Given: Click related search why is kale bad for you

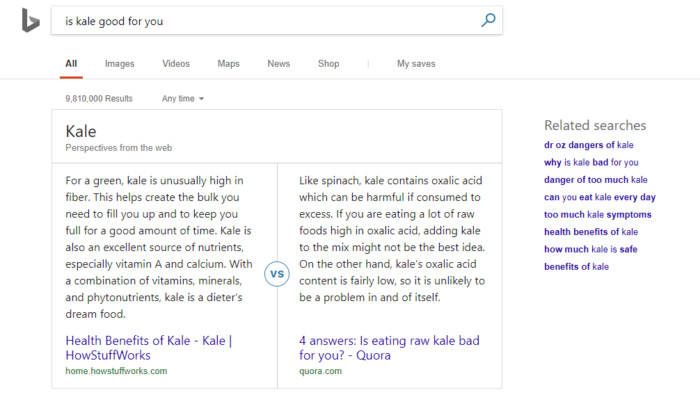Looking at the screenshot, I should click(x=591, y=162).
